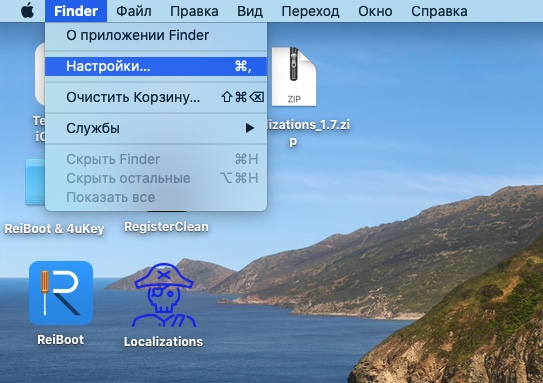The width and height of the screenshot is (543, 383).
Task: Click the Localizations label text
Action: pos(163,342)
